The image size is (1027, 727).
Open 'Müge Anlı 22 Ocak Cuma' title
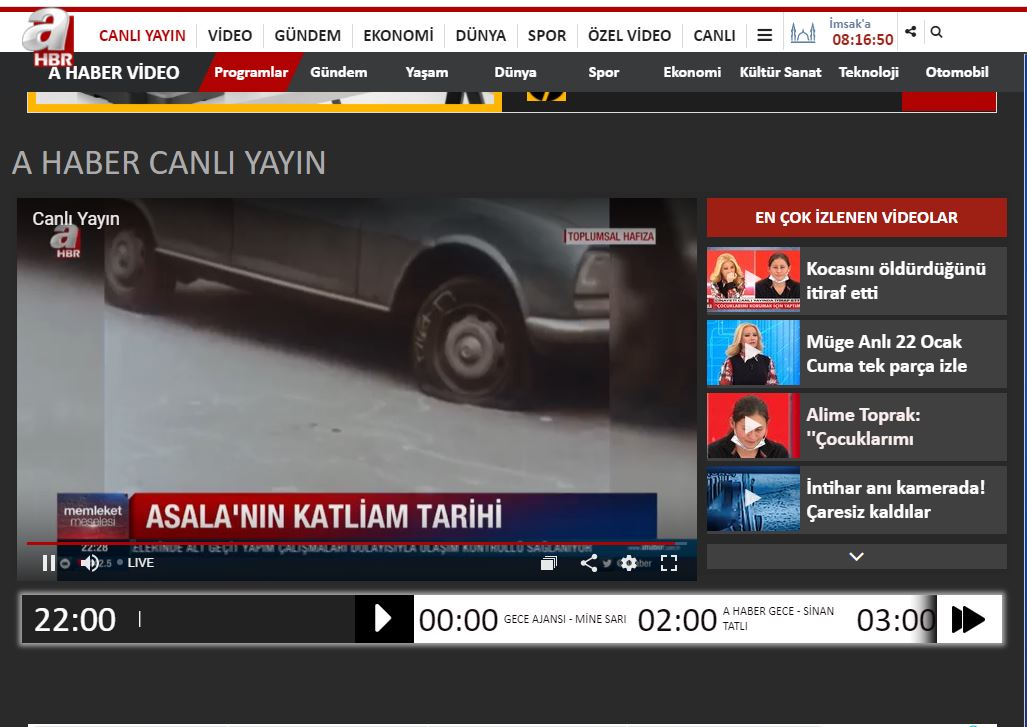click(x=886, y=354)
